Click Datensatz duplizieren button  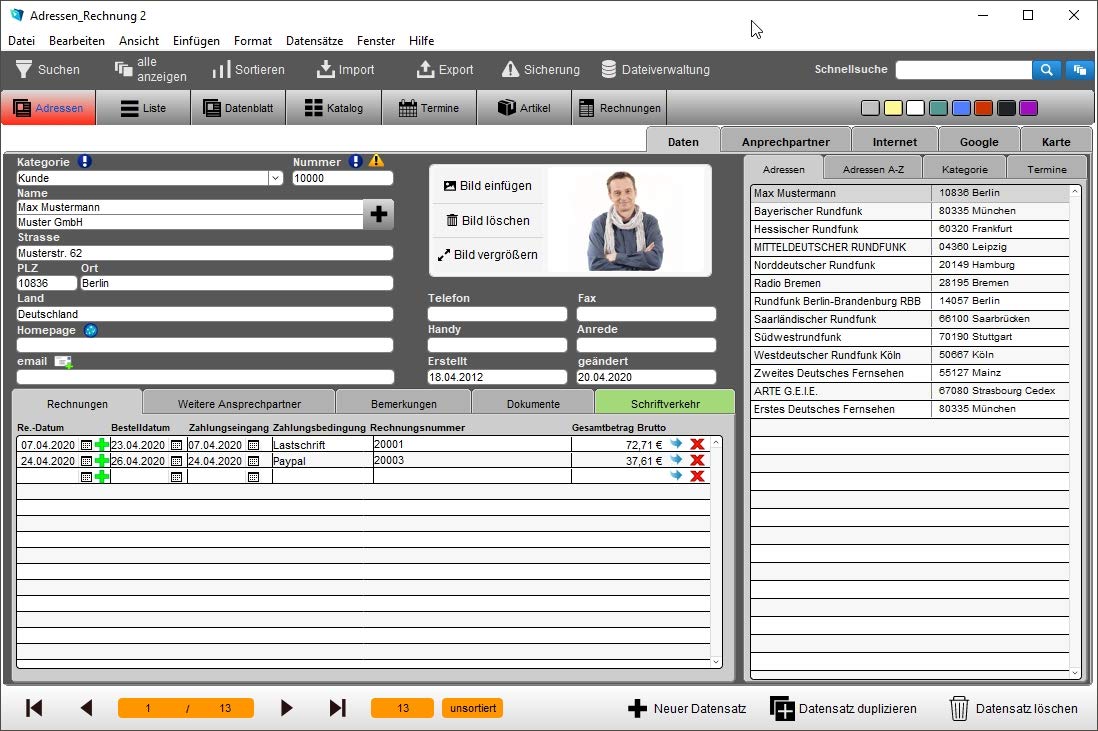coord(843,709)
